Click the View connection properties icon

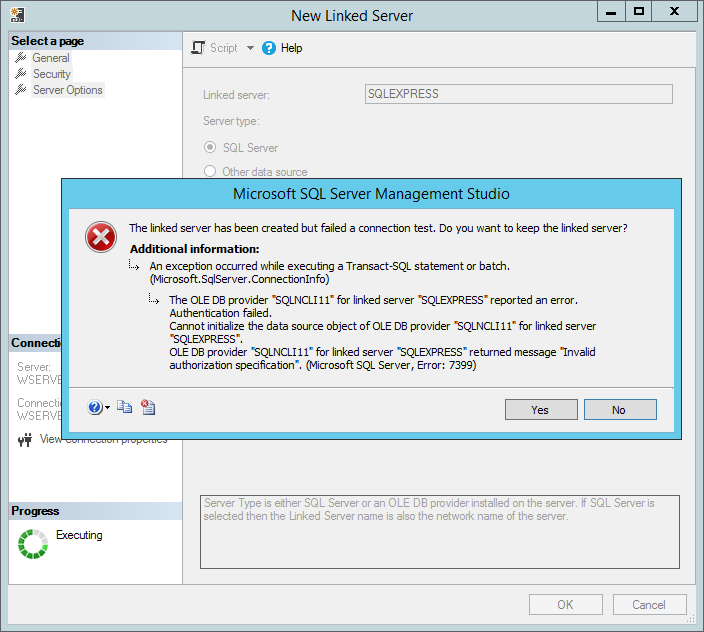[25, 439]
